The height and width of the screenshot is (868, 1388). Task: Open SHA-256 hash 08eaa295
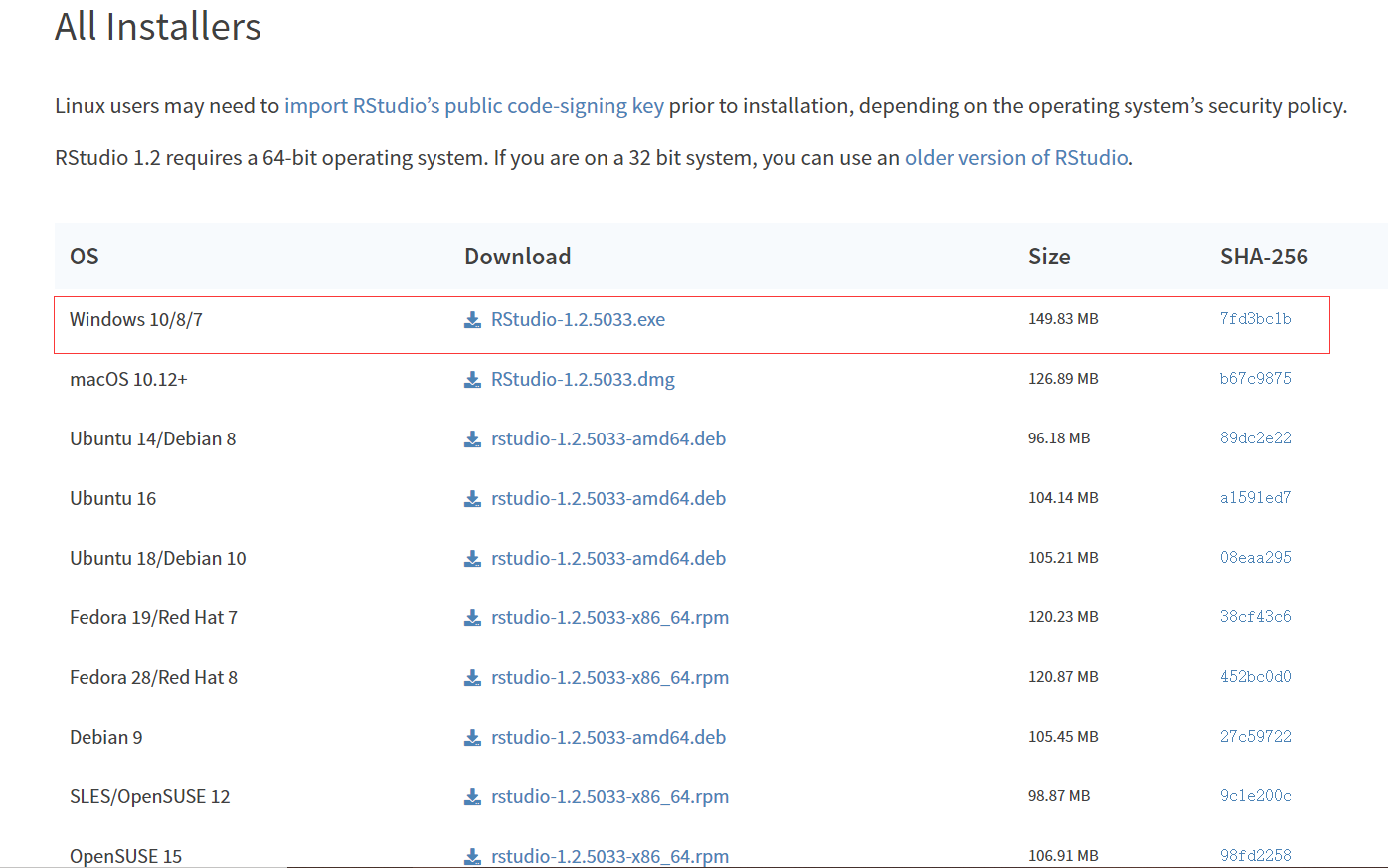(x=1256, y=558)
